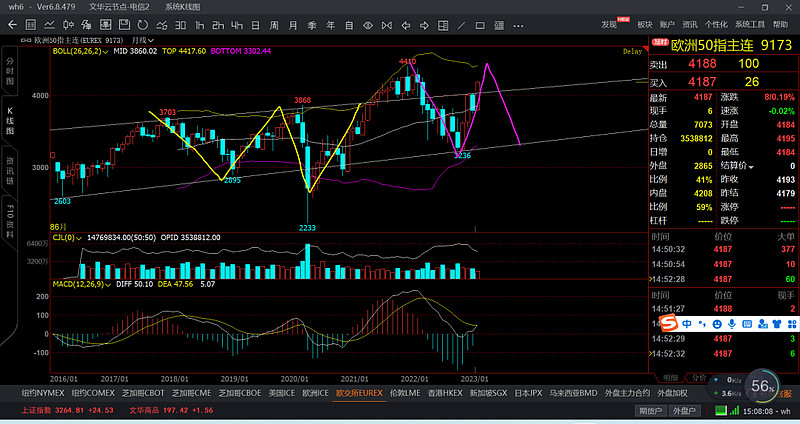Go to next contract with right arrow

pos(424,25)
